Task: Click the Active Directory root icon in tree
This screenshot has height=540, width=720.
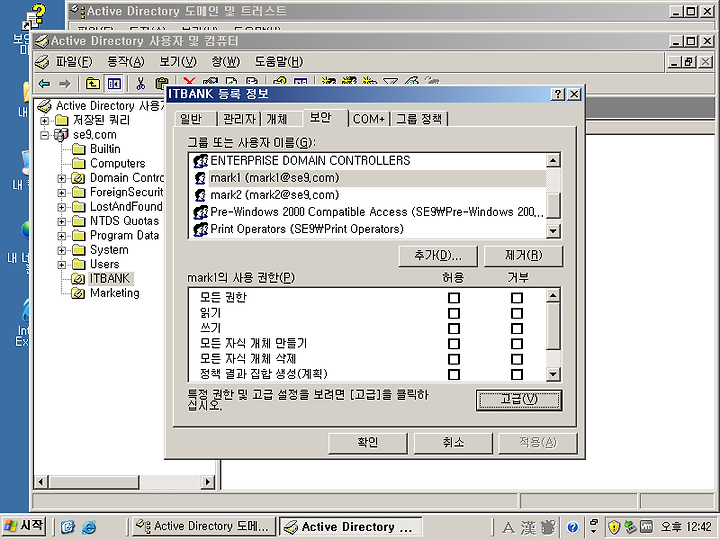Action: (44, 106)
